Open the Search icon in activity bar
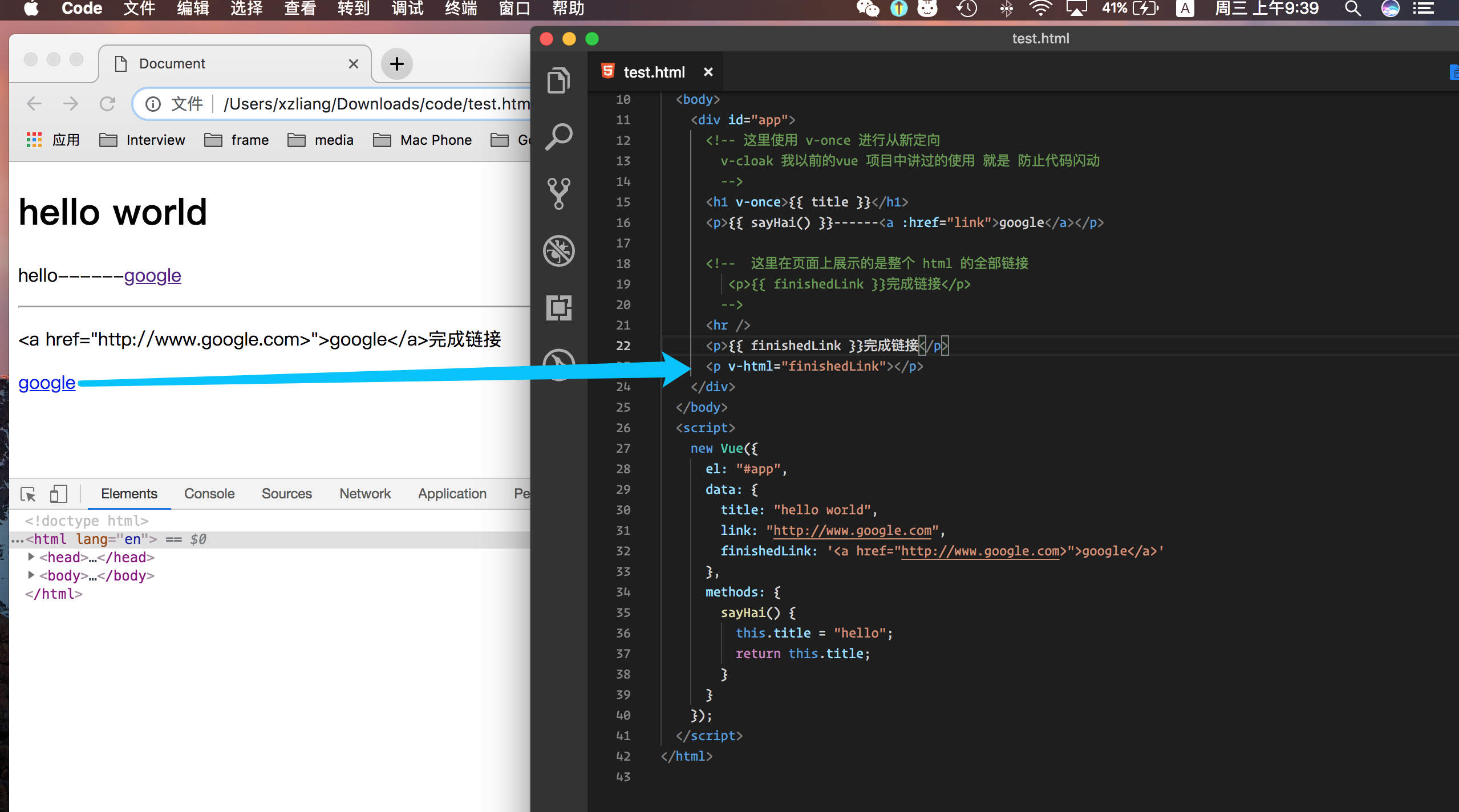 pos(558,137)
